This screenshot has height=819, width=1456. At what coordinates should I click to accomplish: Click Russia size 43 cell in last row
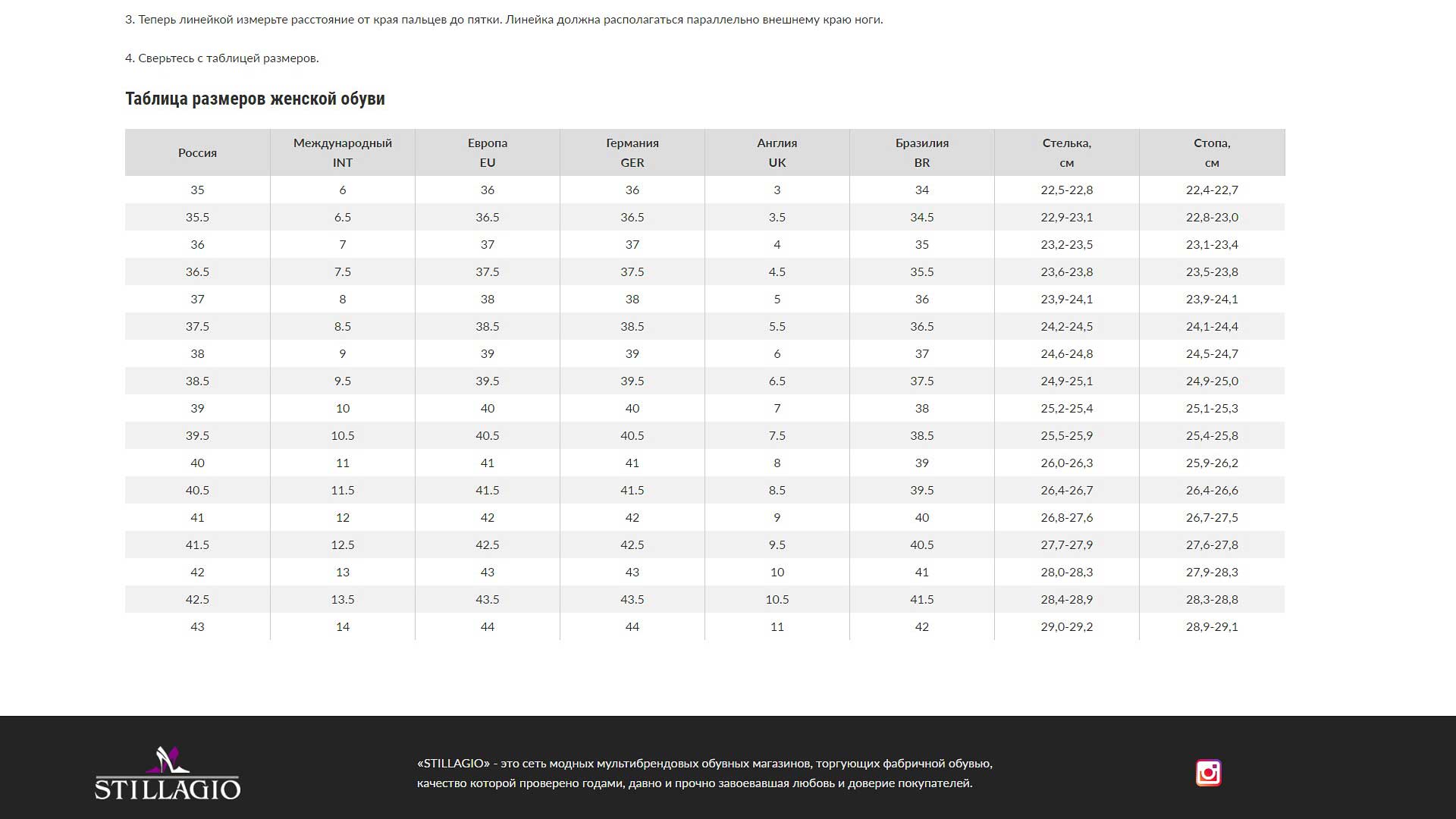click(x=197, y=626)
